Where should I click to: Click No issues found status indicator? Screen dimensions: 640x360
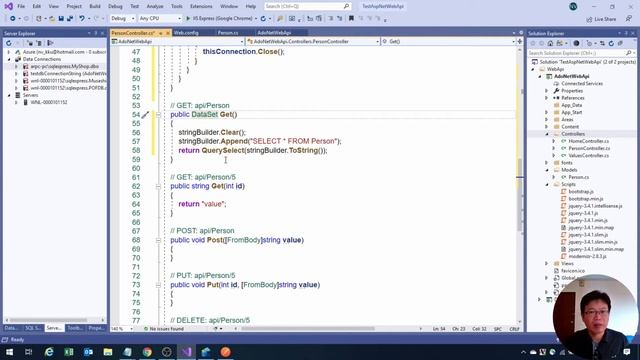point(164,329)
